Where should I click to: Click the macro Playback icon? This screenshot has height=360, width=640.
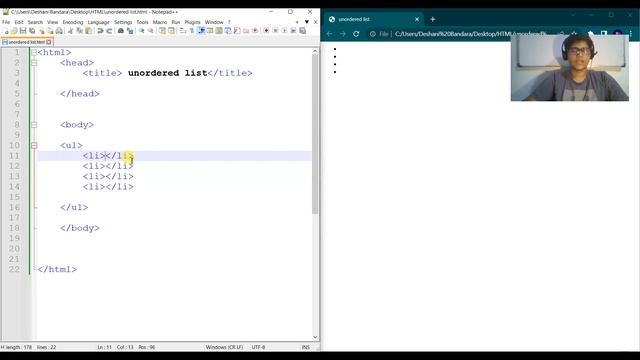[284, 31]
